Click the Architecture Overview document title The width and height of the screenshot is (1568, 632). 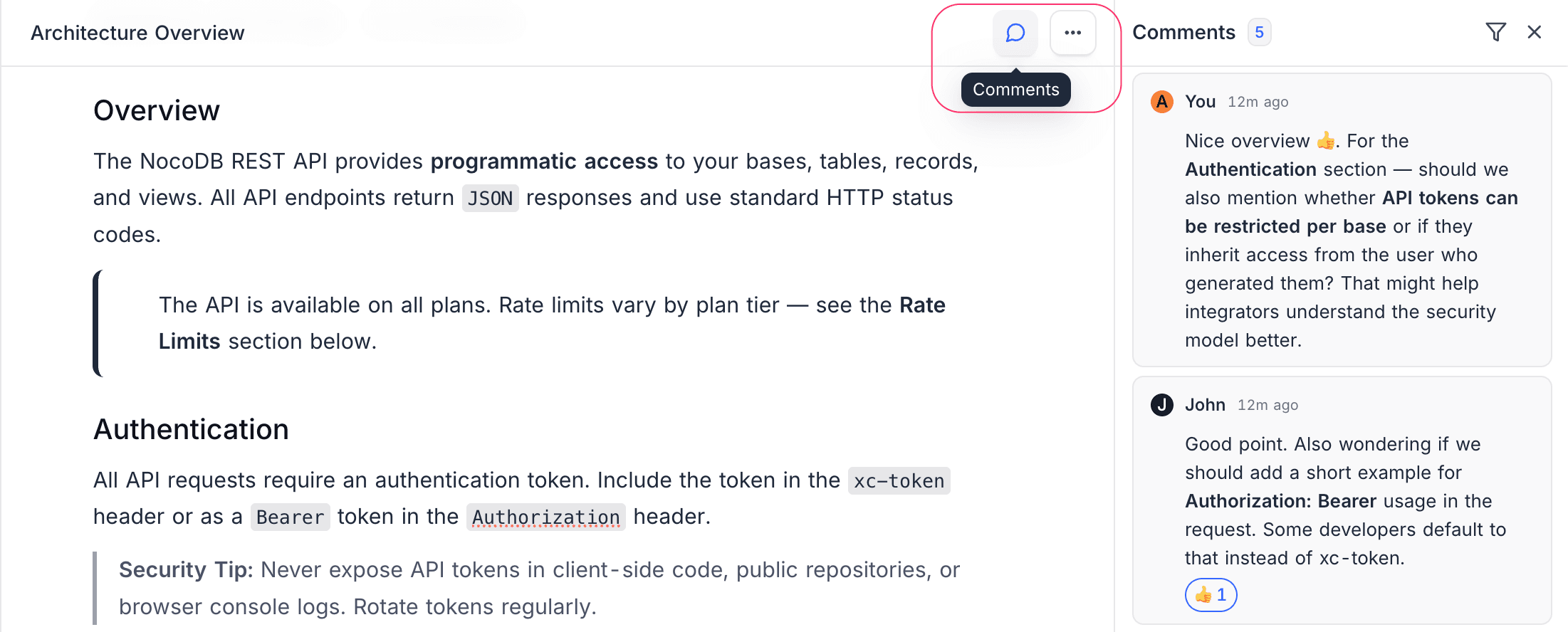(x=137, y=33)
